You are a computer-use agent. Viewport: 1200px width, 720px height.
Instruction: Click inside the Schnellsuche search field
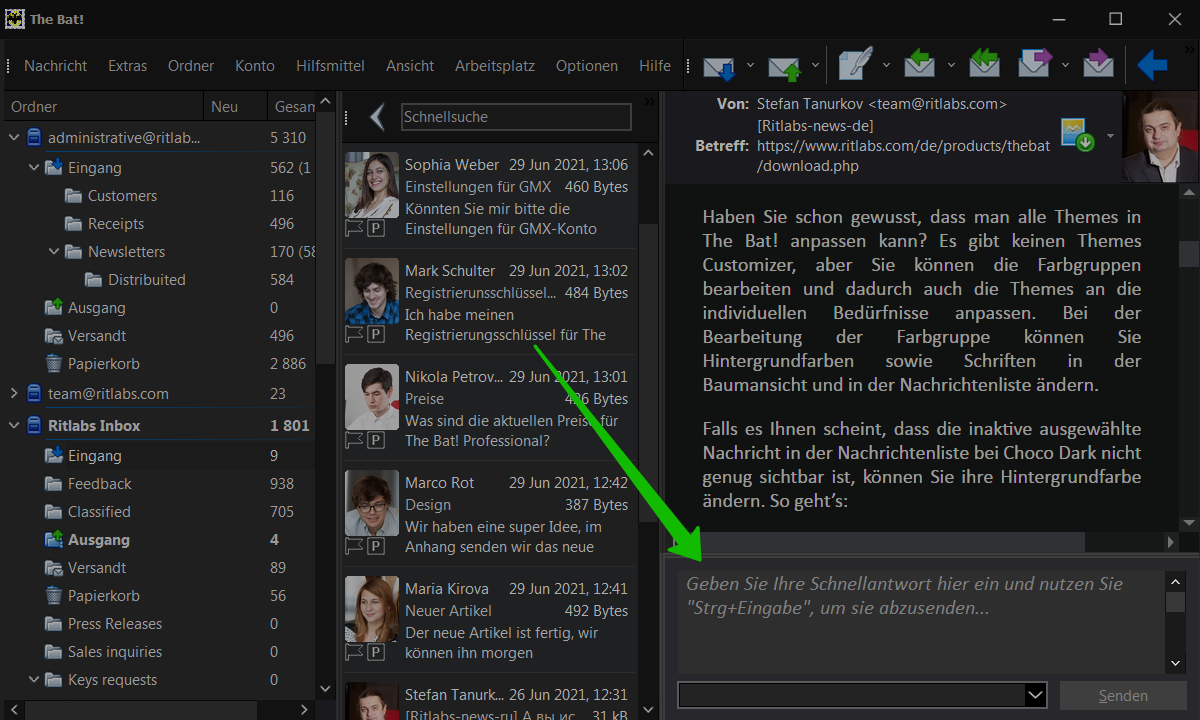pyautogui.click(x=516, y=117)
